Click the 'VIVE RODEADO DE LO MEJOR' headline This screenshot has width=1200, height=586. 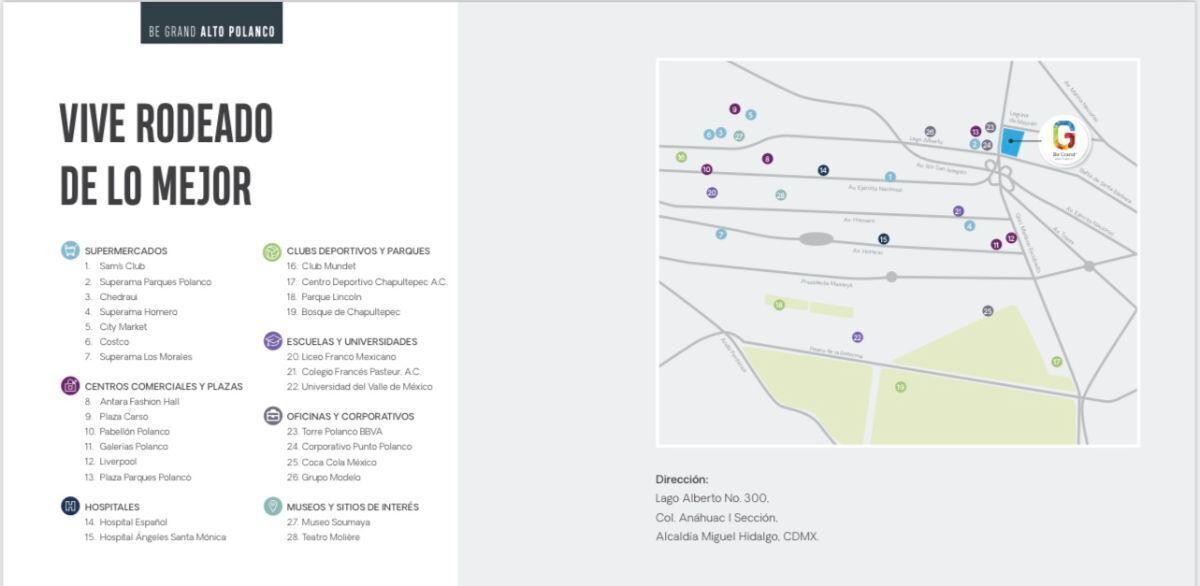(166, 153)
